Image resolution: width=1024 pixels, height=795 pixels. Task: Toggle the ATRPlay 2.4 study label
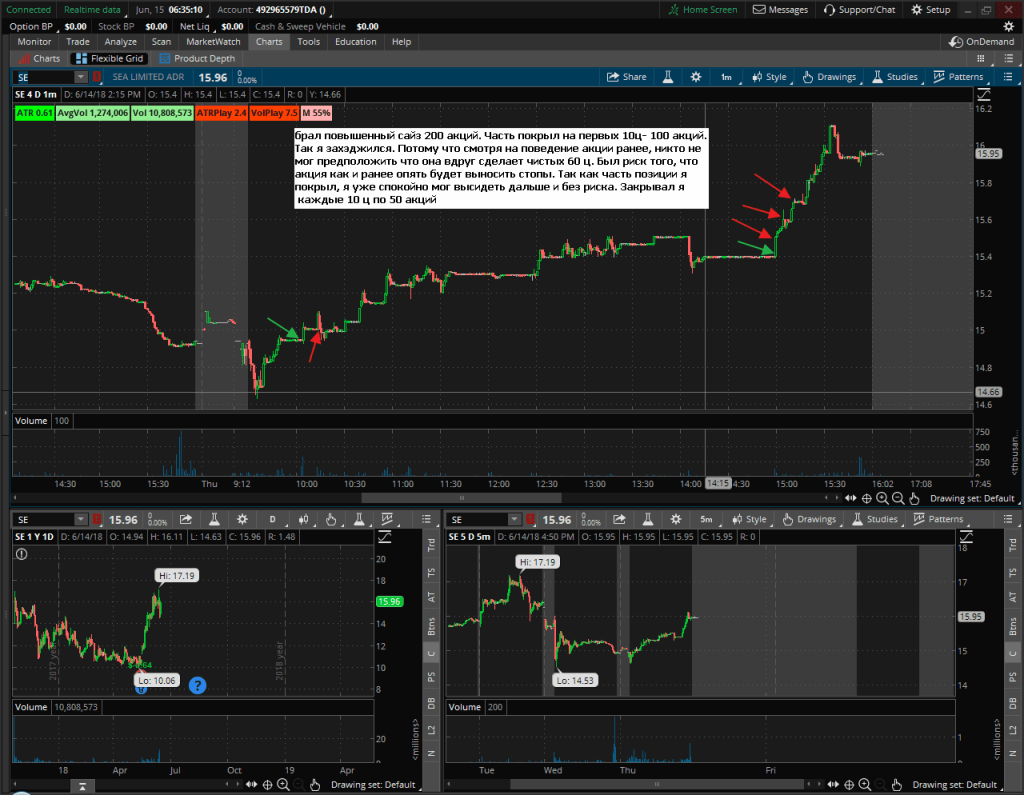coord(221,113)
